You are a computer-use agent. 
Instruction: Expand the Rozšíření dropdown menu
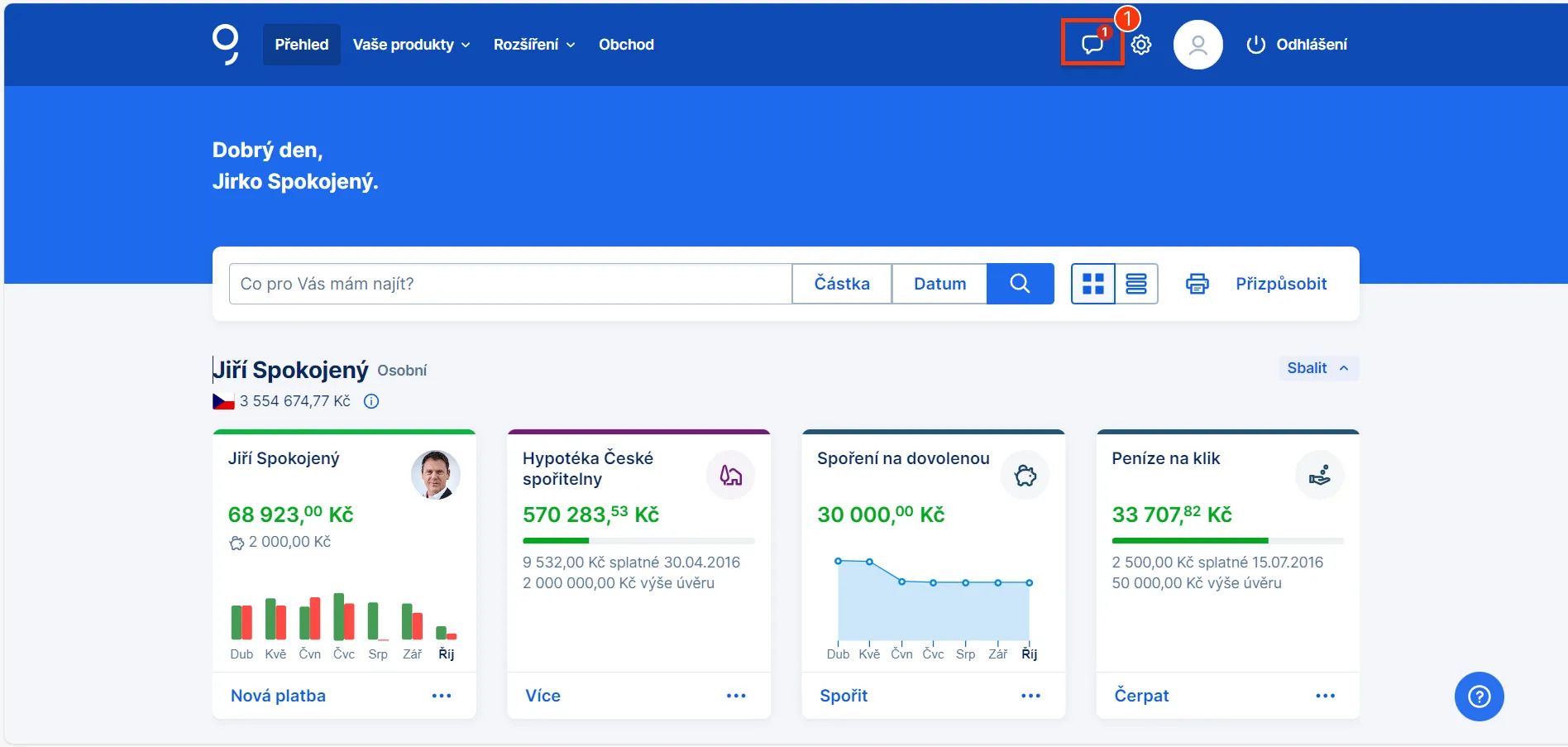tap(533, 45)
